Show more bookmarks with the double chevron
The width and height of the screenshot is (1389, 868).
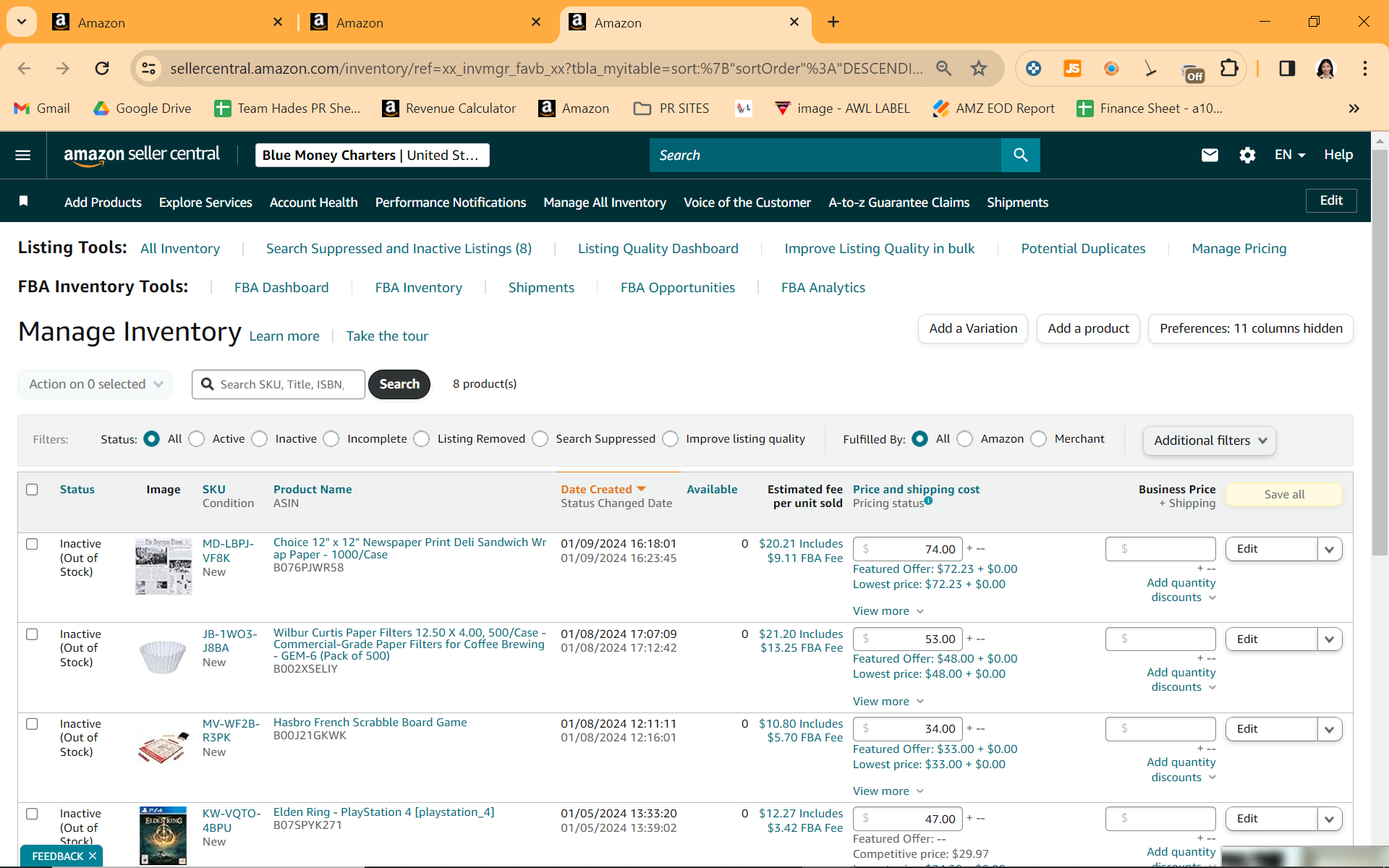point(1354,109)
